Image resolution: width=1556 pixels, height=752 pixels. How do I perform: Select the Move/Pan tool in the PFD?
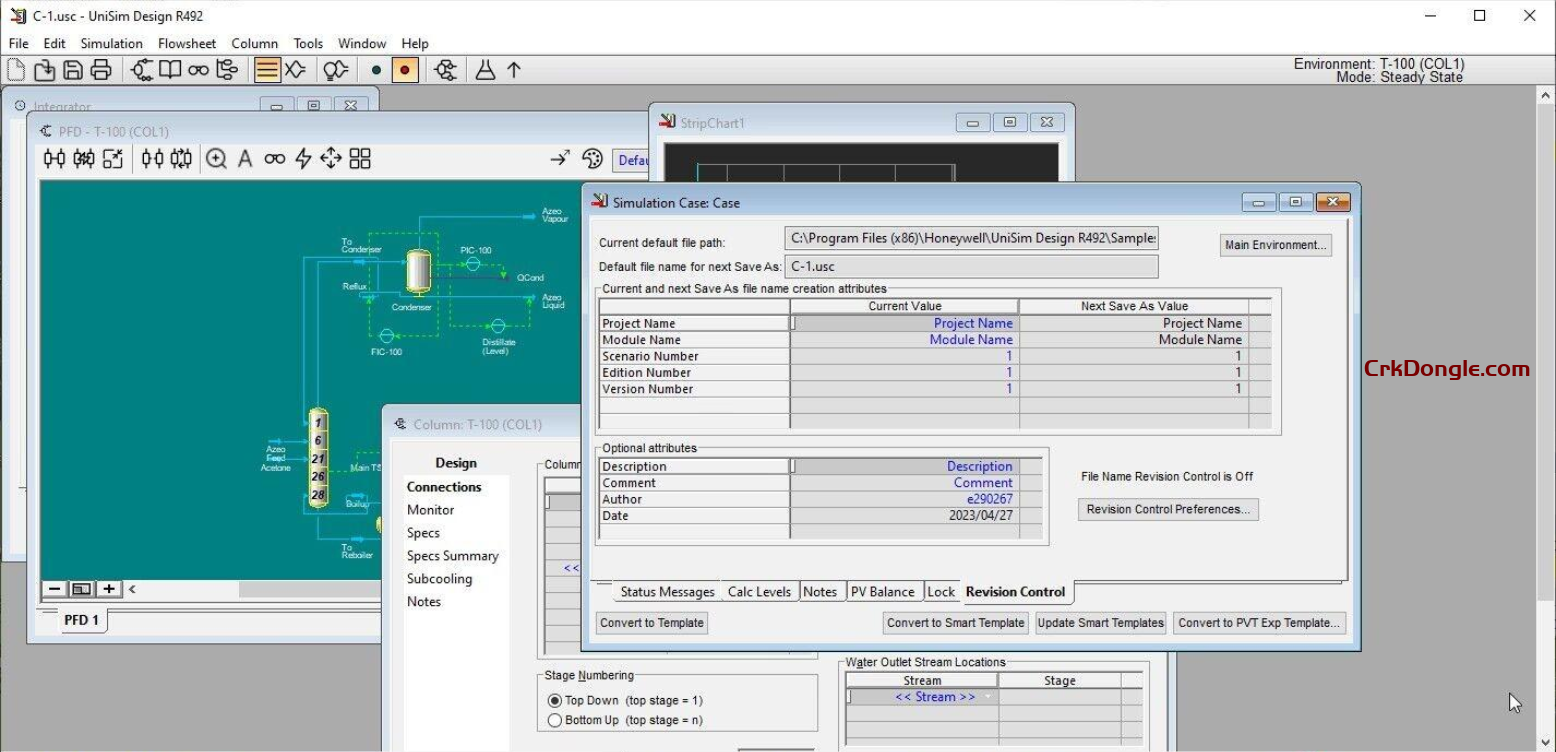click(330, 158)
